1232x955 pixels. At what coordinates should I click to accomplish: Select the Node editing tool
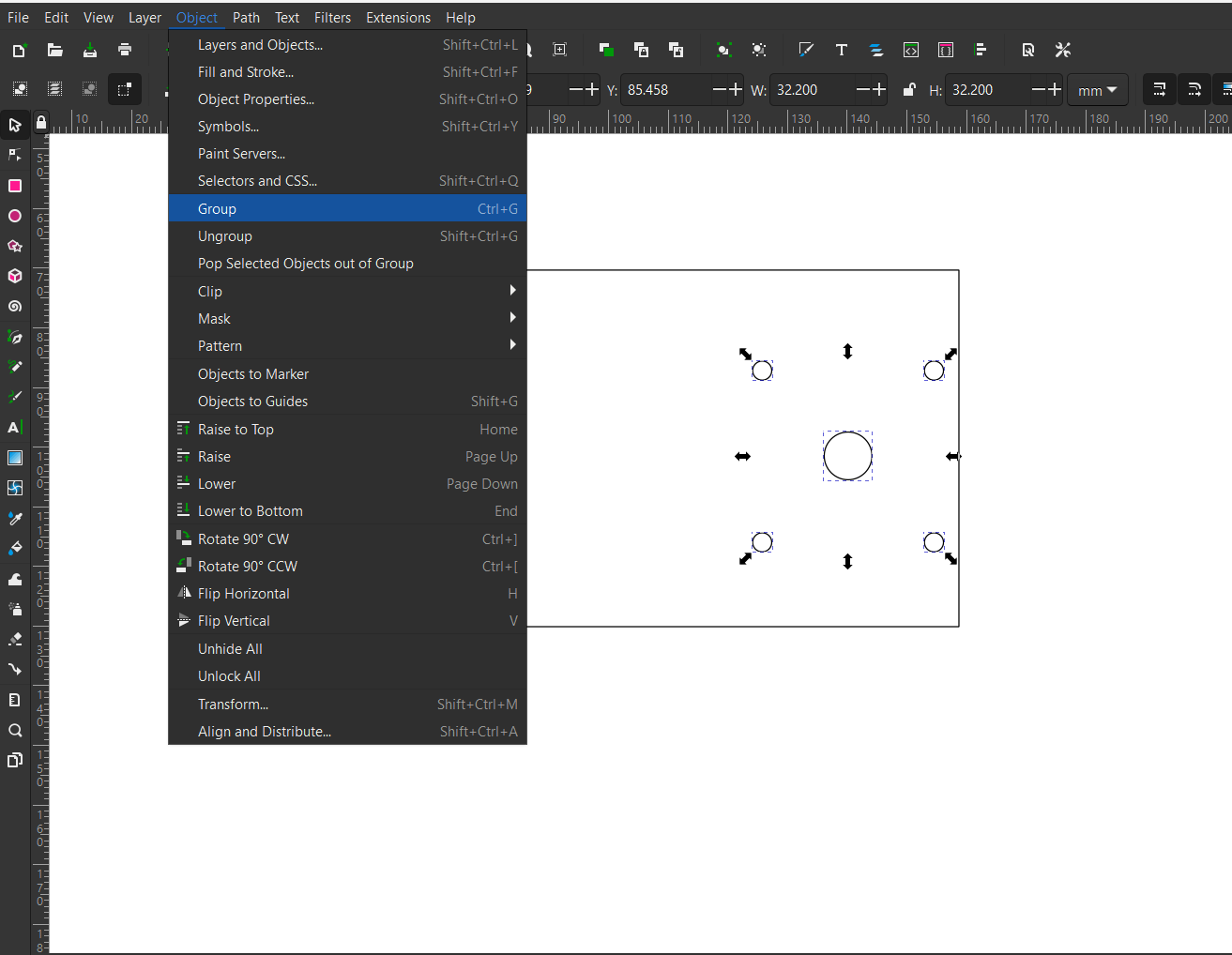pos(15,156)
